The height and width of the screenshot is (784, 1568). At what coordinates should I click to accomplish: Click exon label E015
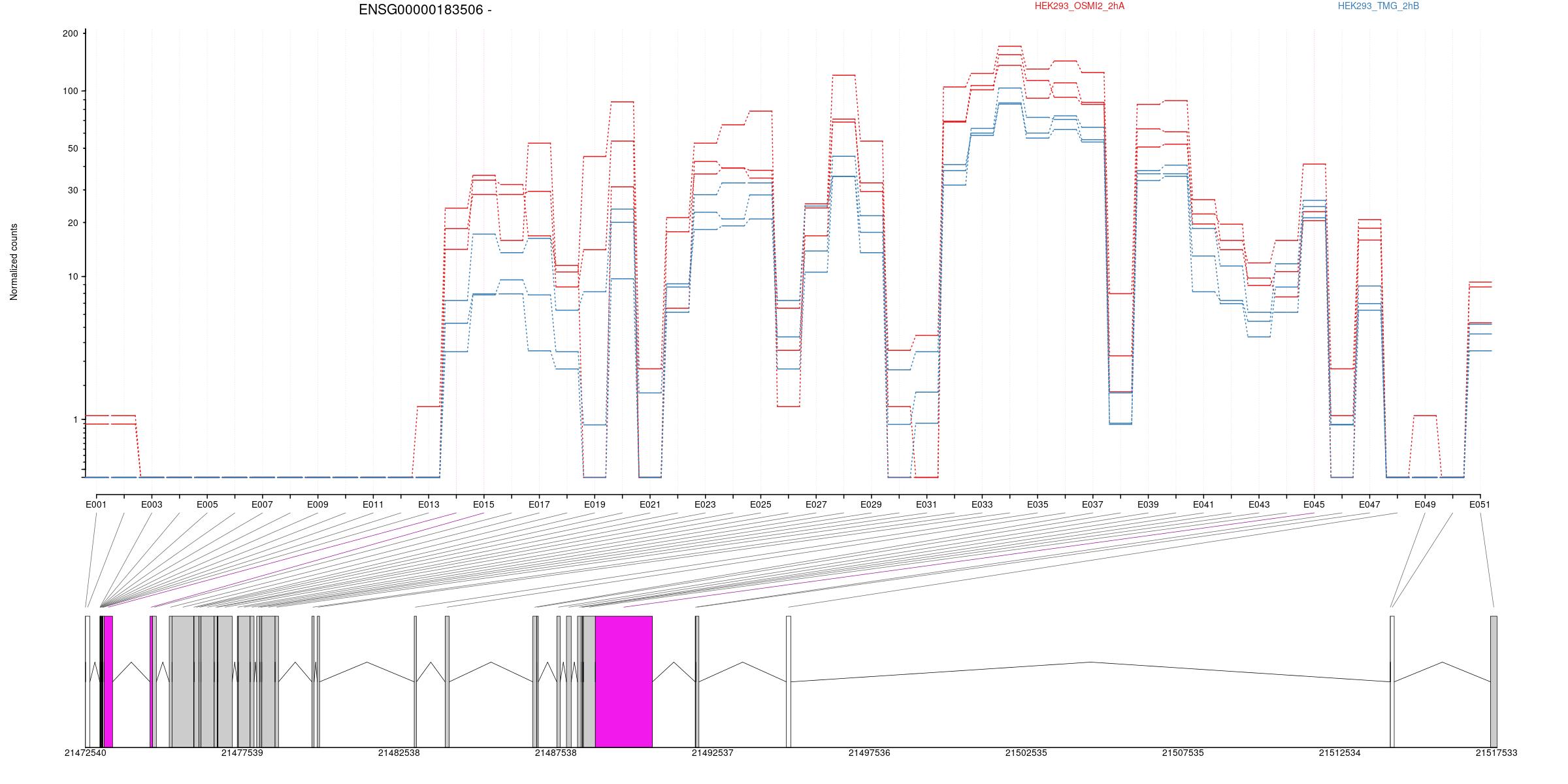click(x=483, y=504)
